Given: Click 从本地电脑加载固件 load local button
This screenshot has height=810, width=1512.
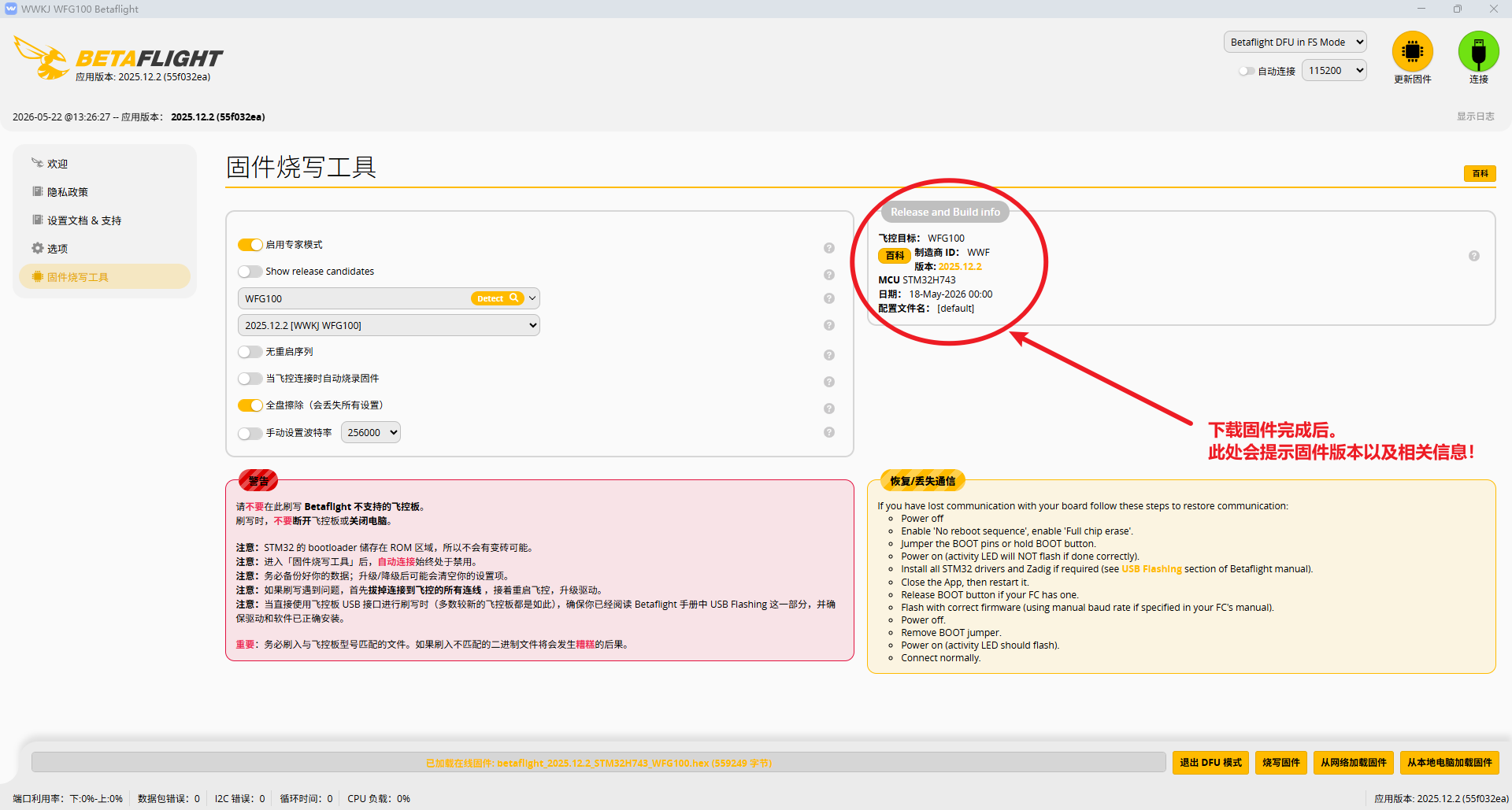Looking at the screenshot, I should 1450,763.
